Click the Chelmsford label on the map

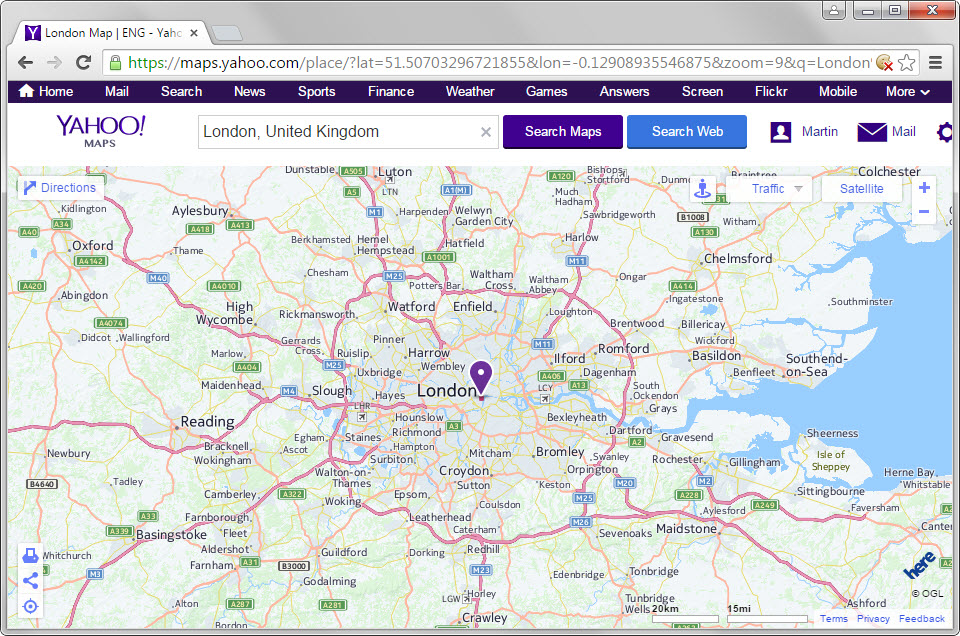pyautogui.click(x=738, y=258)
